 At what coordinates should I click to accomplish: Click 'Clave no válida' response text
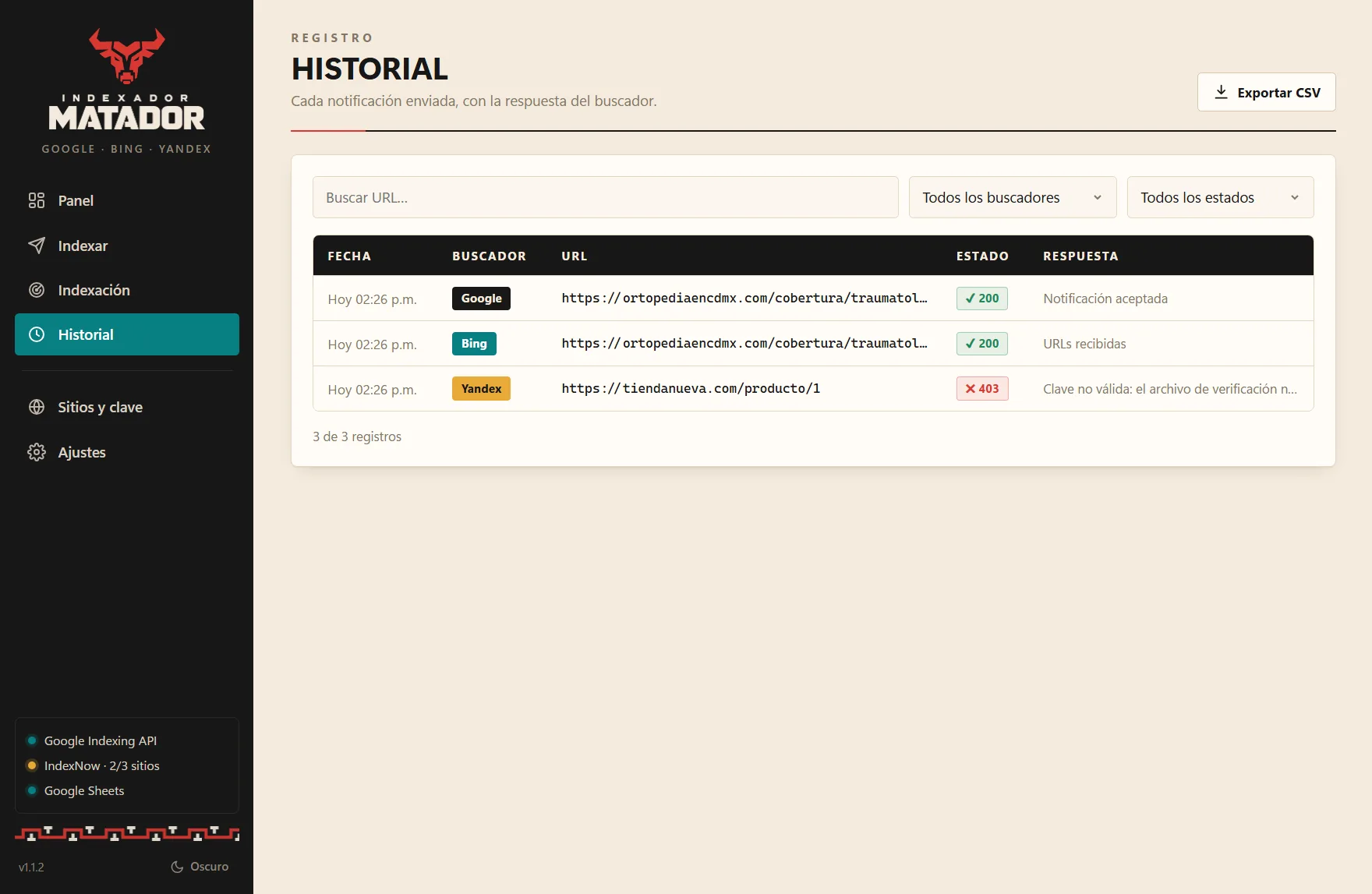(1170, 389)
